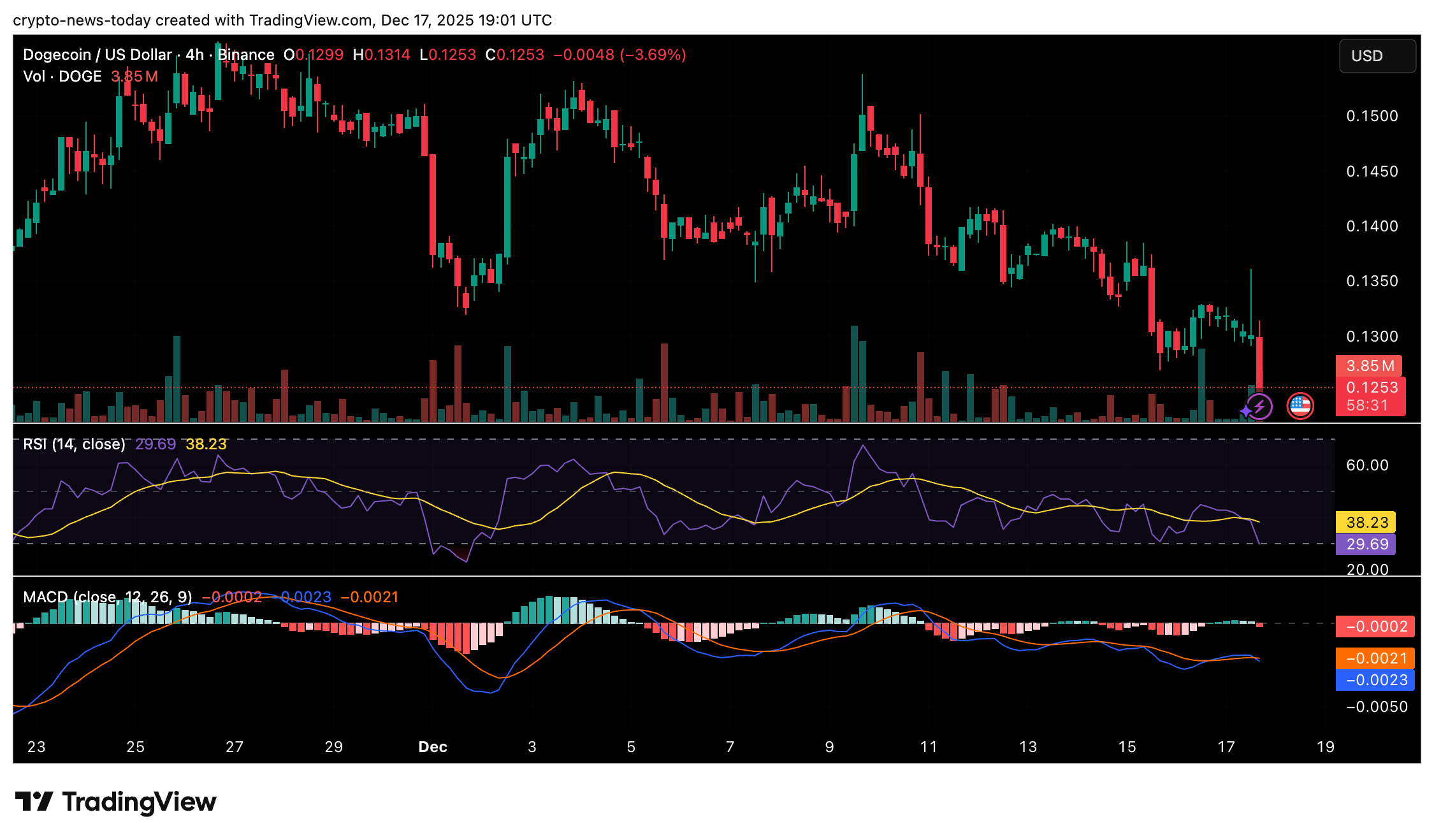
Task: Click the Dogecoin / US Dollar symbol title
Action: click(97, 55)
